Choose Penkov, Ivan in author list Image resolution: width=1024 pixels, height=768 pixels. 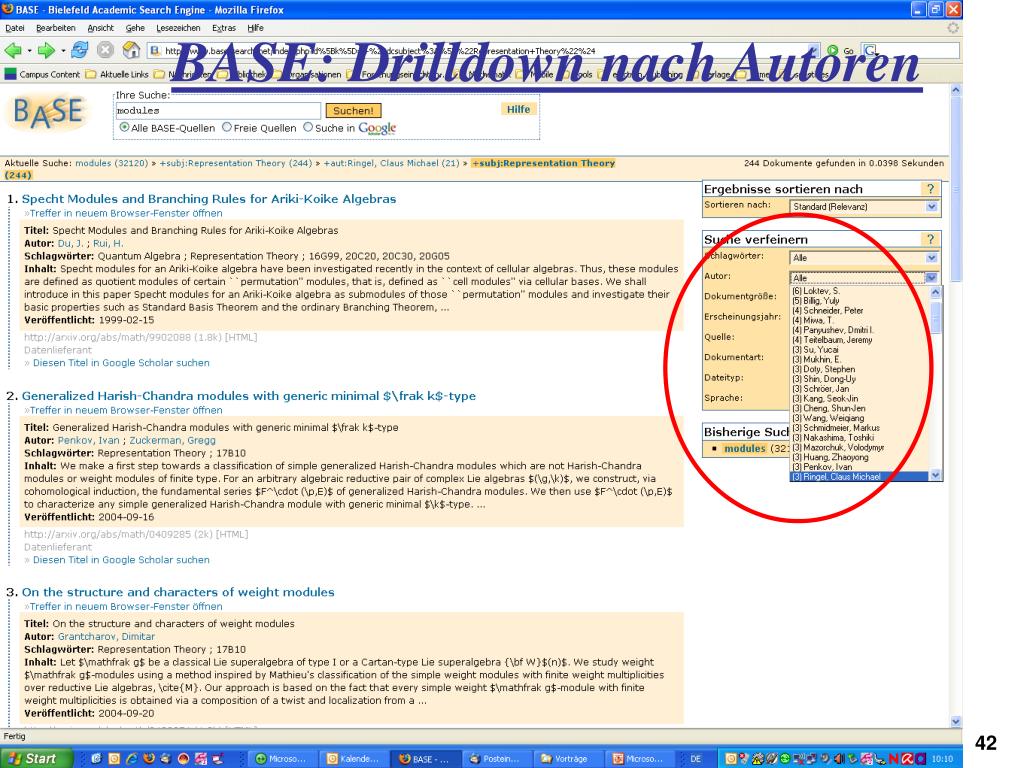tap(822, 467)
